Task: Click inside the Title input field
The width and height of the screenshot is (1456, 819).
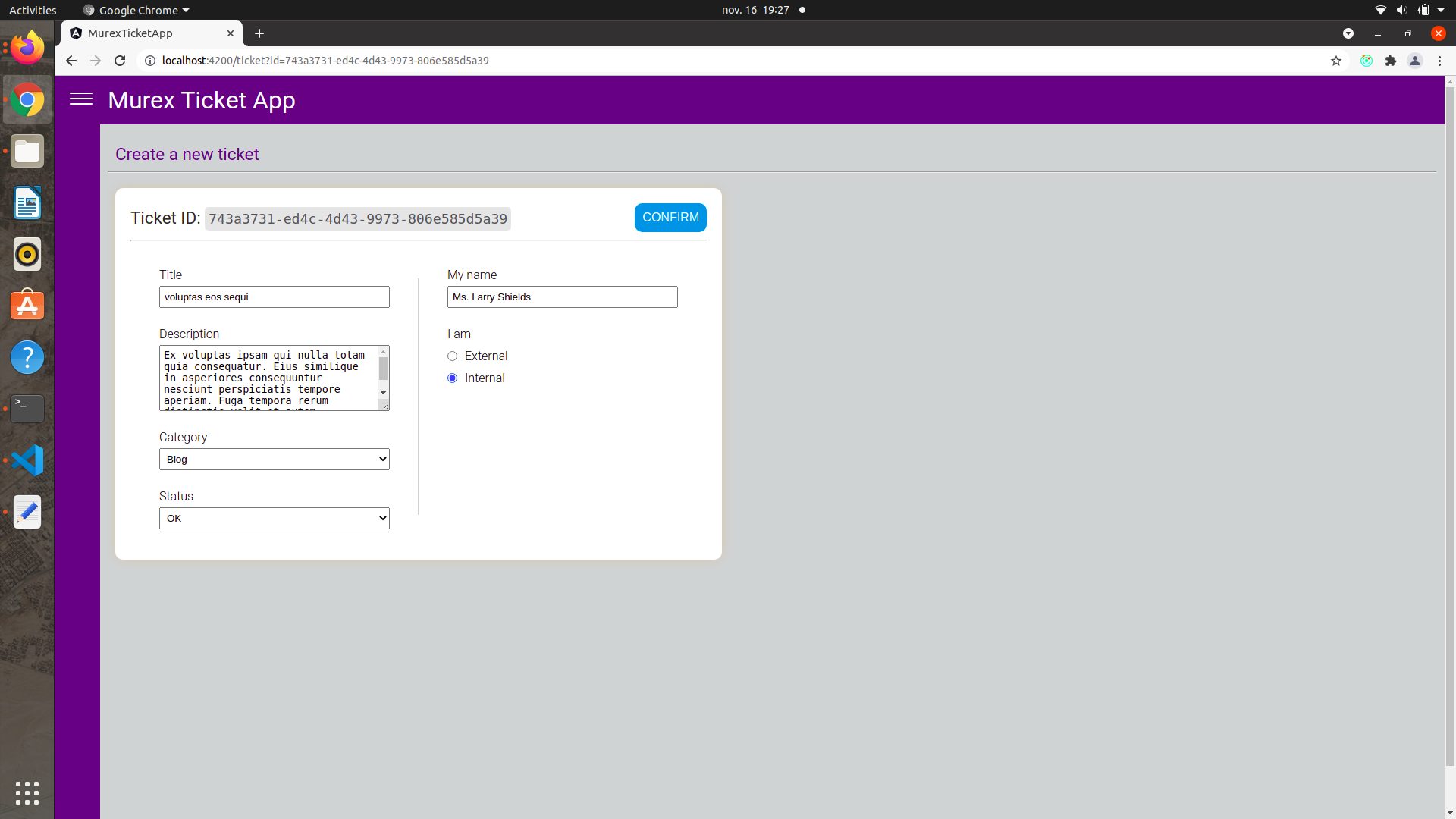Action: [274, 297]
